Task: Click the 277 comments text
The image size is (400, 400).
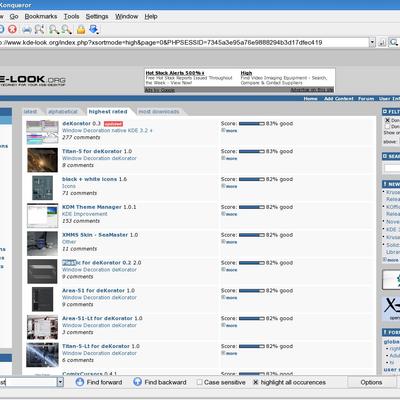Action: (81, 137)
